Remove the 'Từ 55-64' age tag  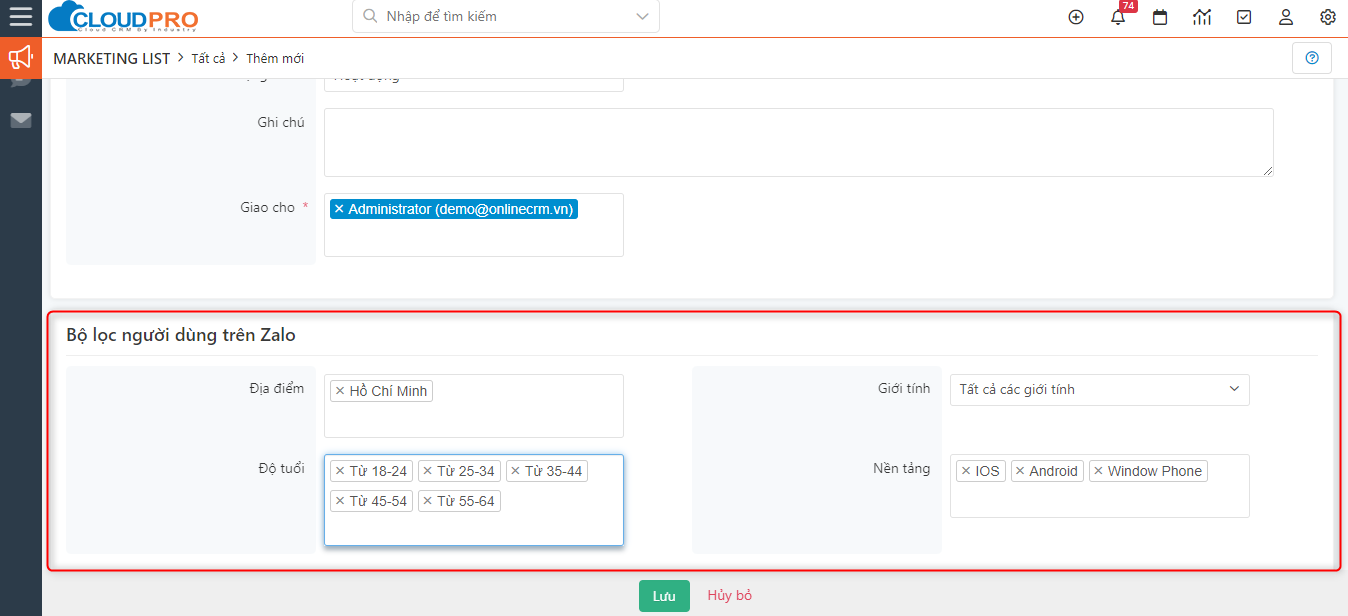click(427, 501)
